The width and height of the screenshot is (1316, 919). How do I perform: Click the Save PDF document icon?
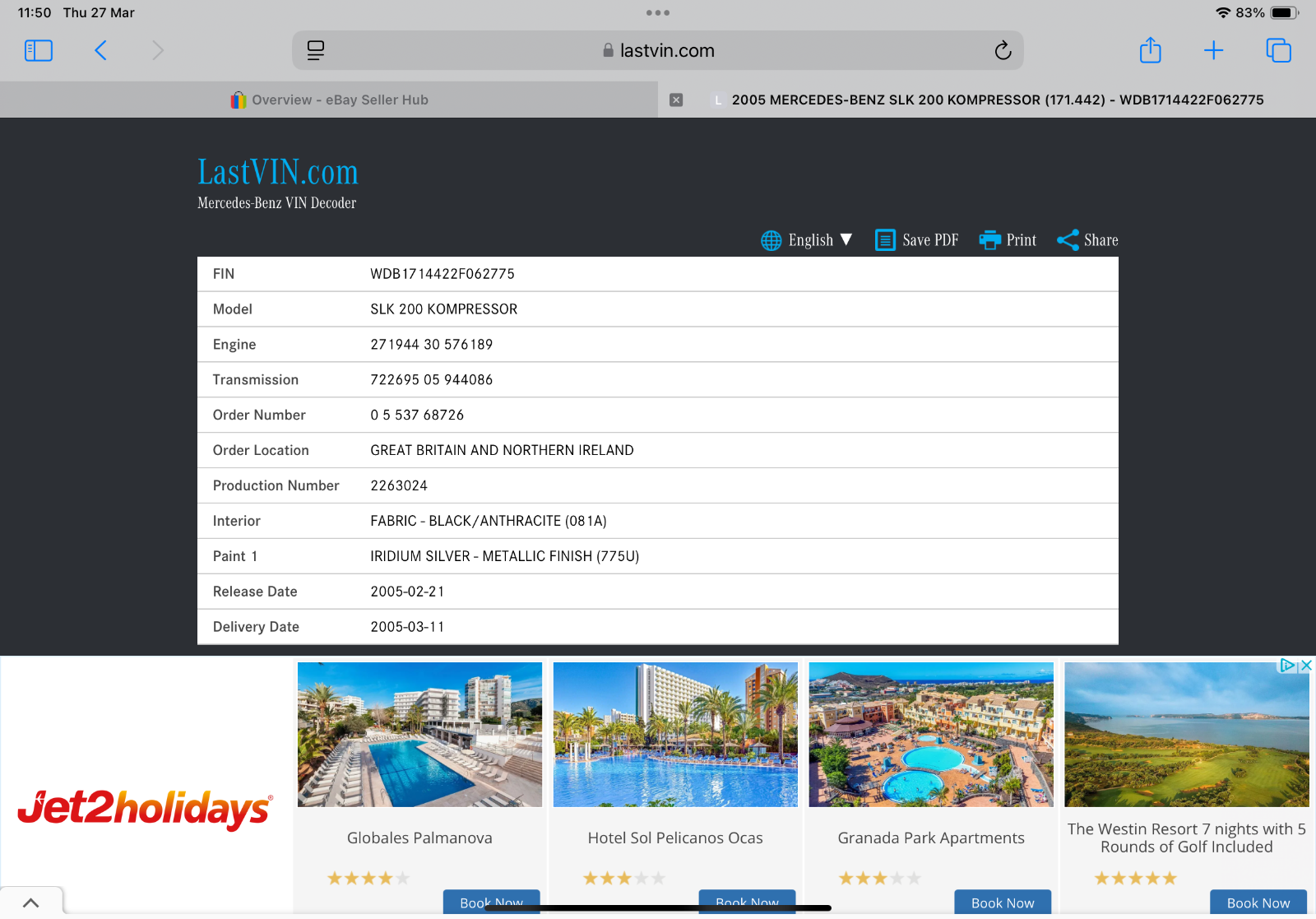click(885, 240)
